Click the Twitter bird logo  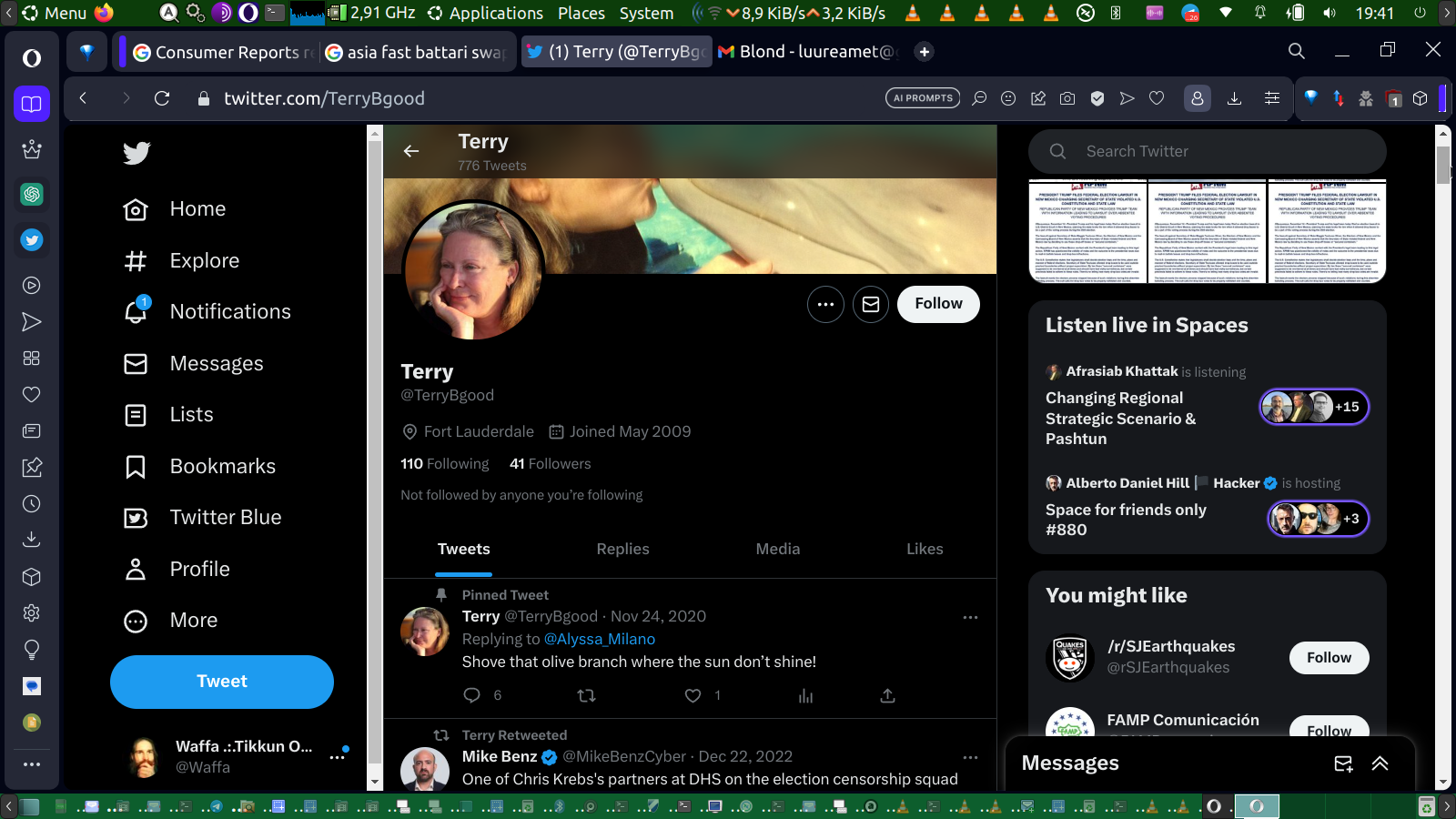pos(136,153)
